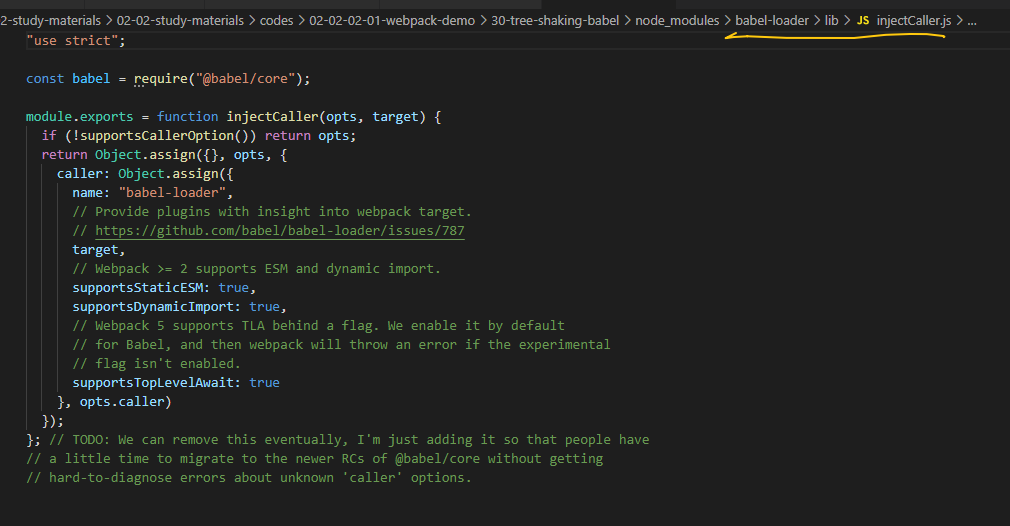The height and width of the screenshot is (526, 1010).
Task: Click the supportsStaticESM property name
Action: pyautogui.click(x=141, y=288)
